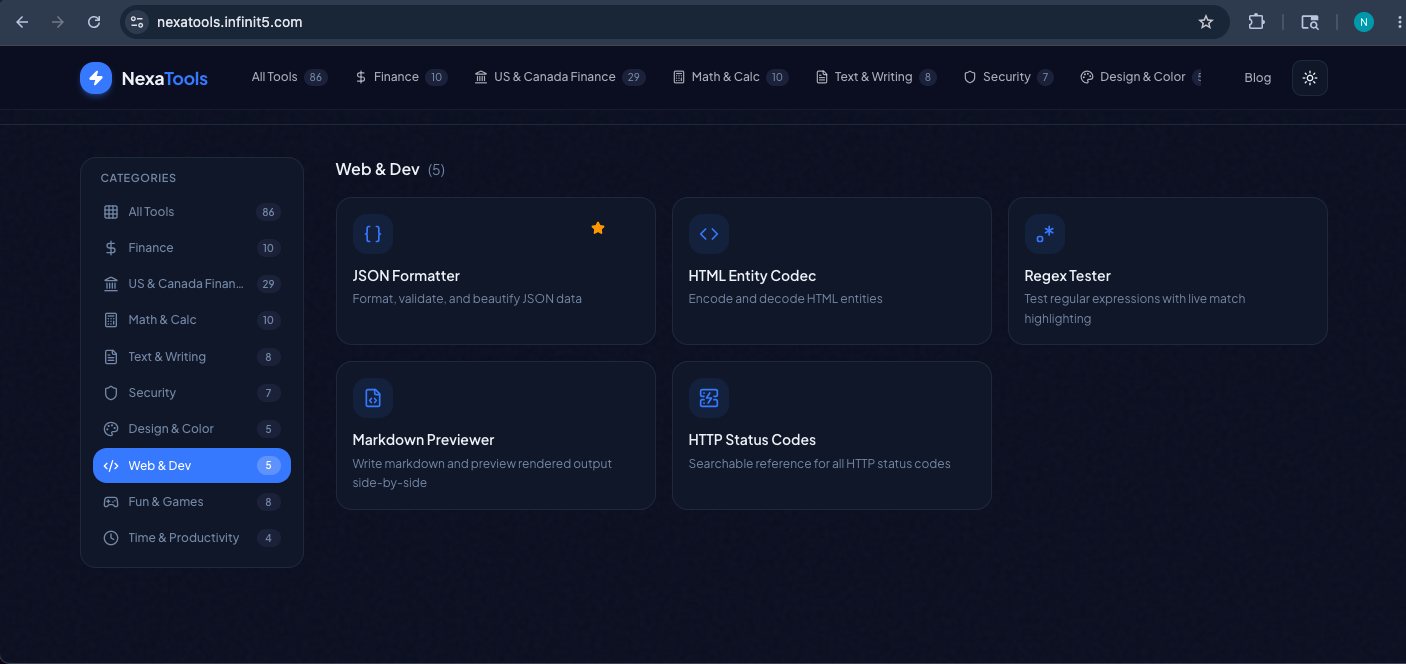The image size is (1406, 664).
Task: Click the NexaTools lightning bolt logo
Action: [96, 78]
